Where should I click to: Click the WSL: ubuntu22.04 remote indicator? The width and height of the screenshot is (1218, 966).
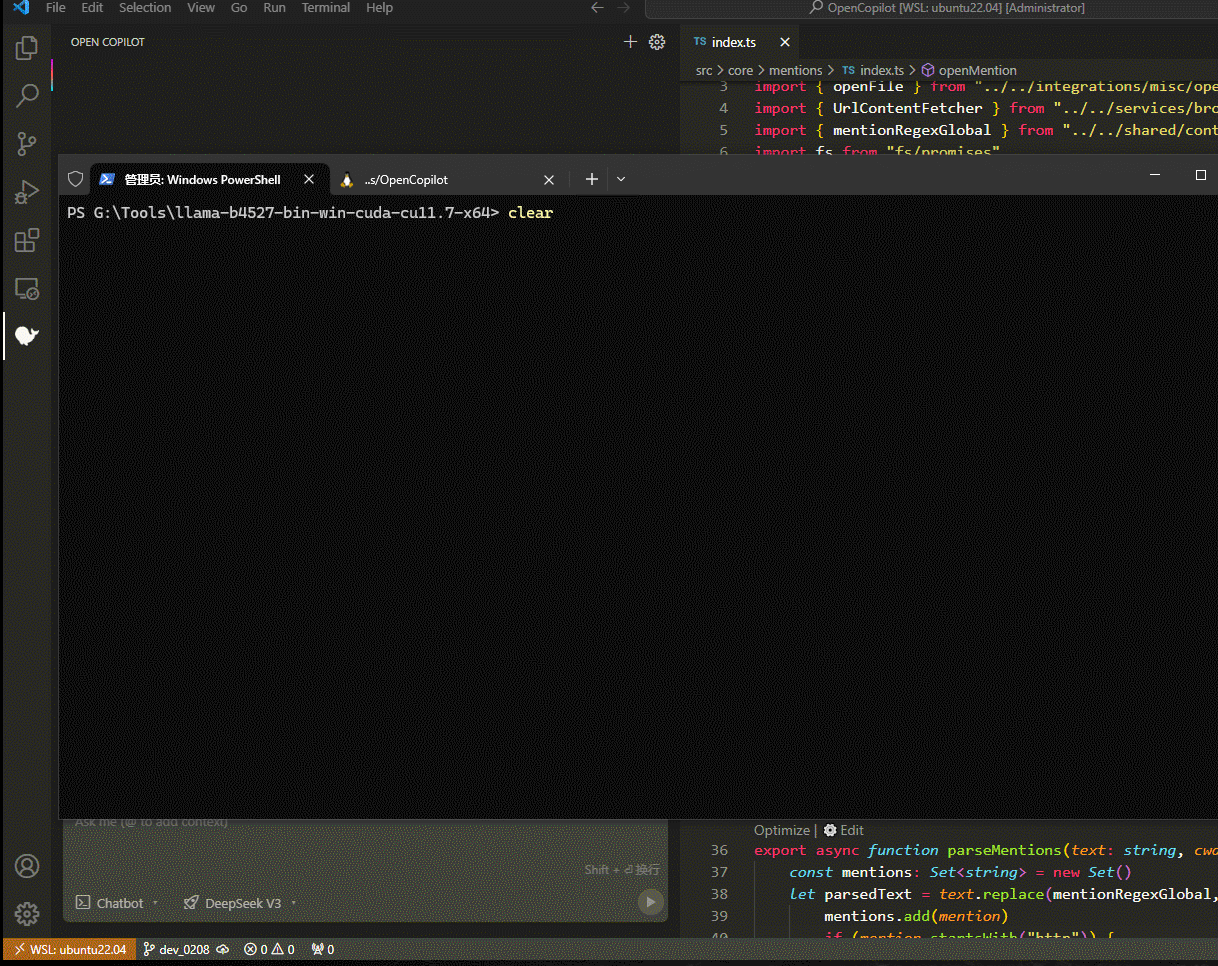point(69,949)
